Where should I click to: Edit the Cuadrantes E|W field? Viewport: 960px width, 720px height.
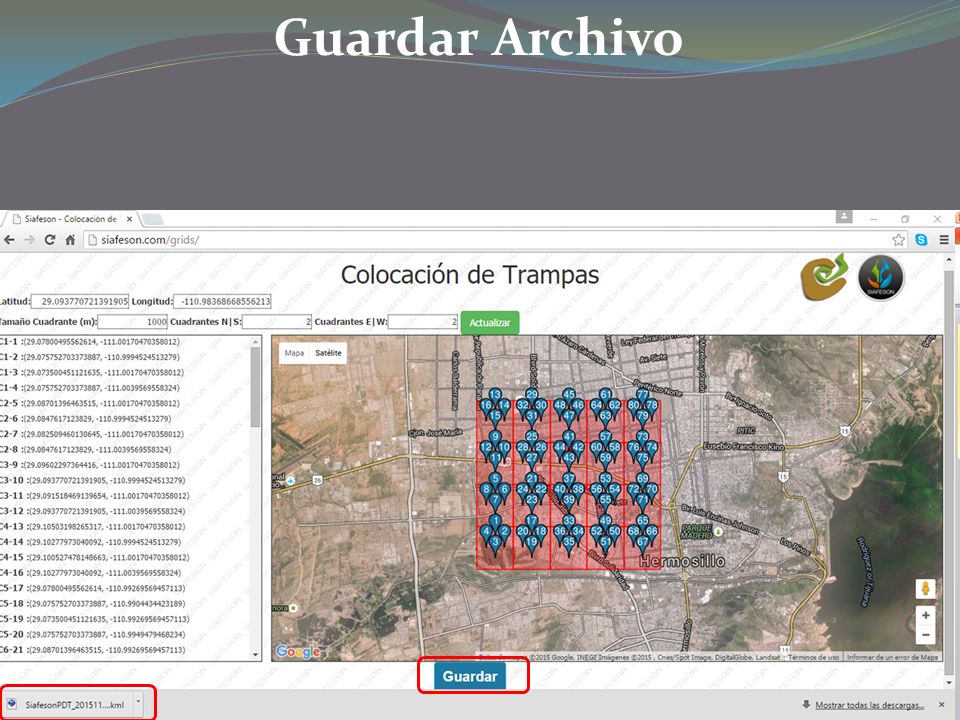(x=422, y=321)
